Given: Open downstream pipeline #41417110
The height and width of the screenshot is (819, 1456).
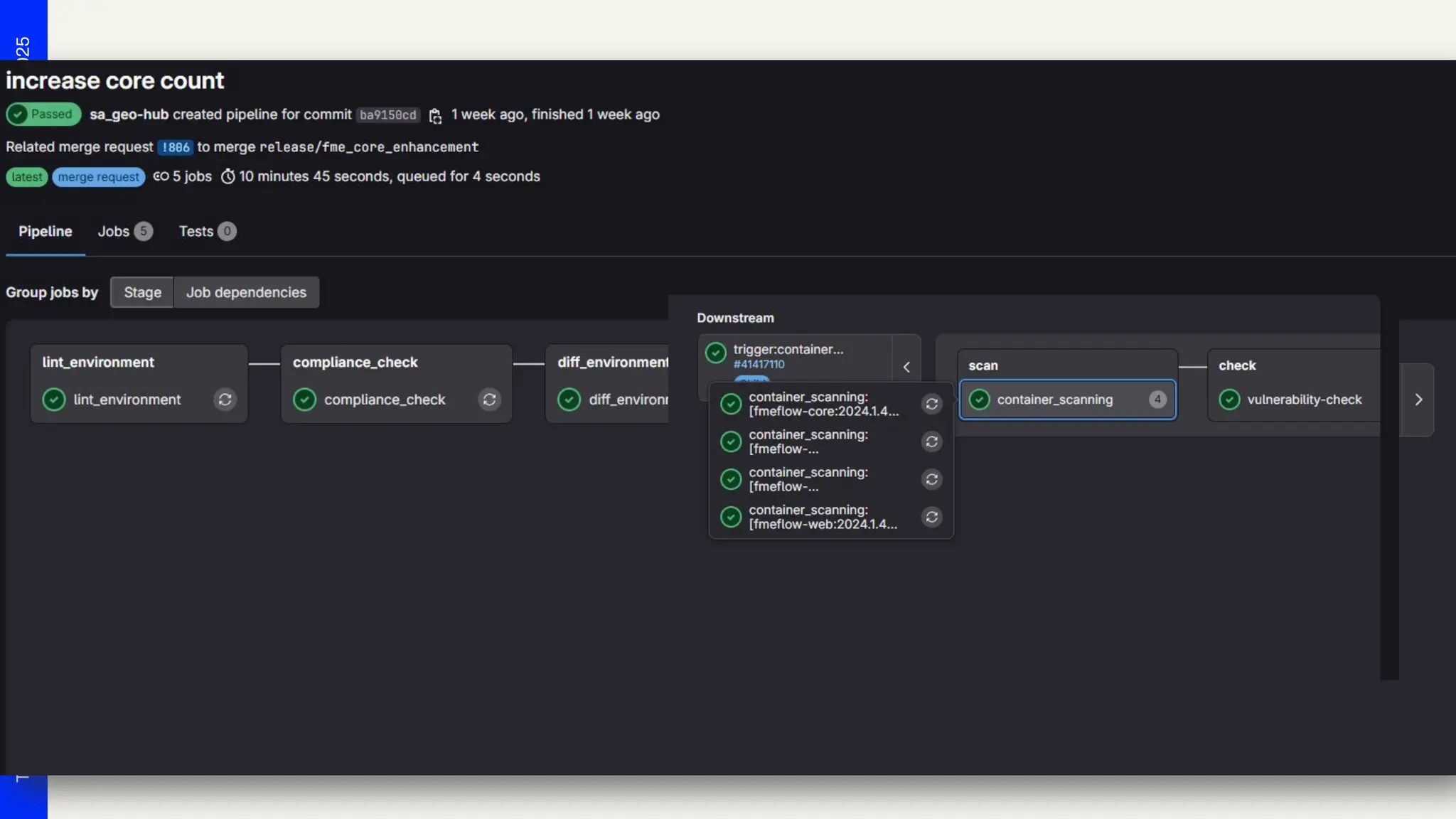Looking at the screenshot, I should coord(759,364).
